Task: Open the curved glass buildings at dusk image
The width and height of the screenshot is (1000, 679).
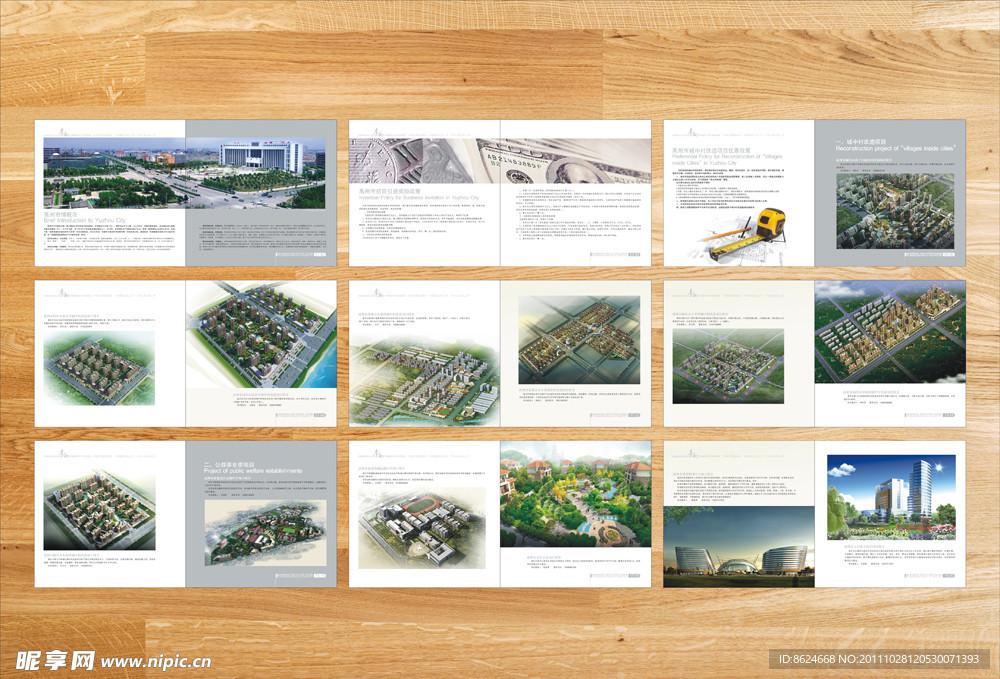Action: tap(739, 546)
